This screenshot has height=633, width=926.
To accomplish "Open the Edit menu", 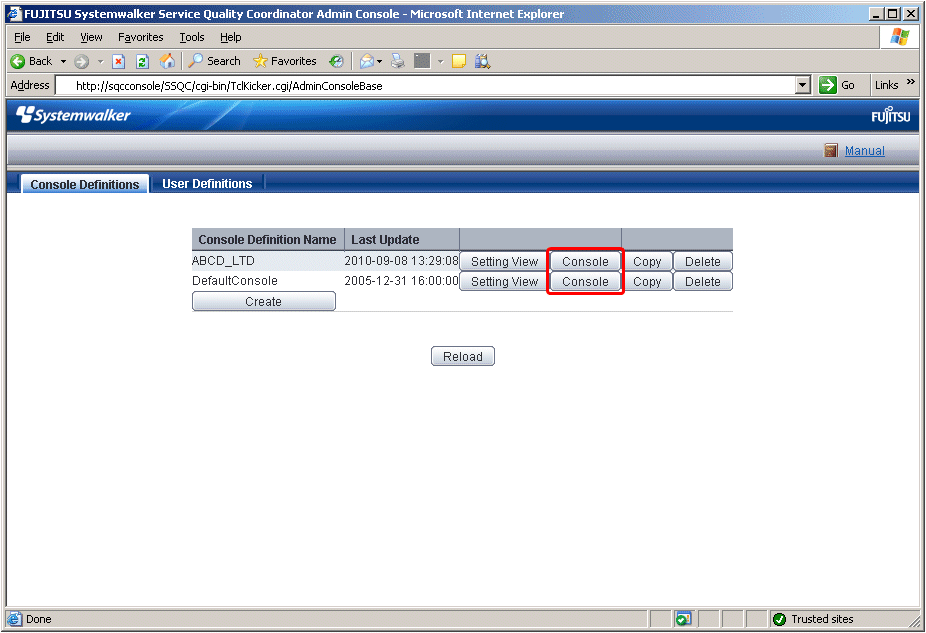I will click(x=55, y=37).
